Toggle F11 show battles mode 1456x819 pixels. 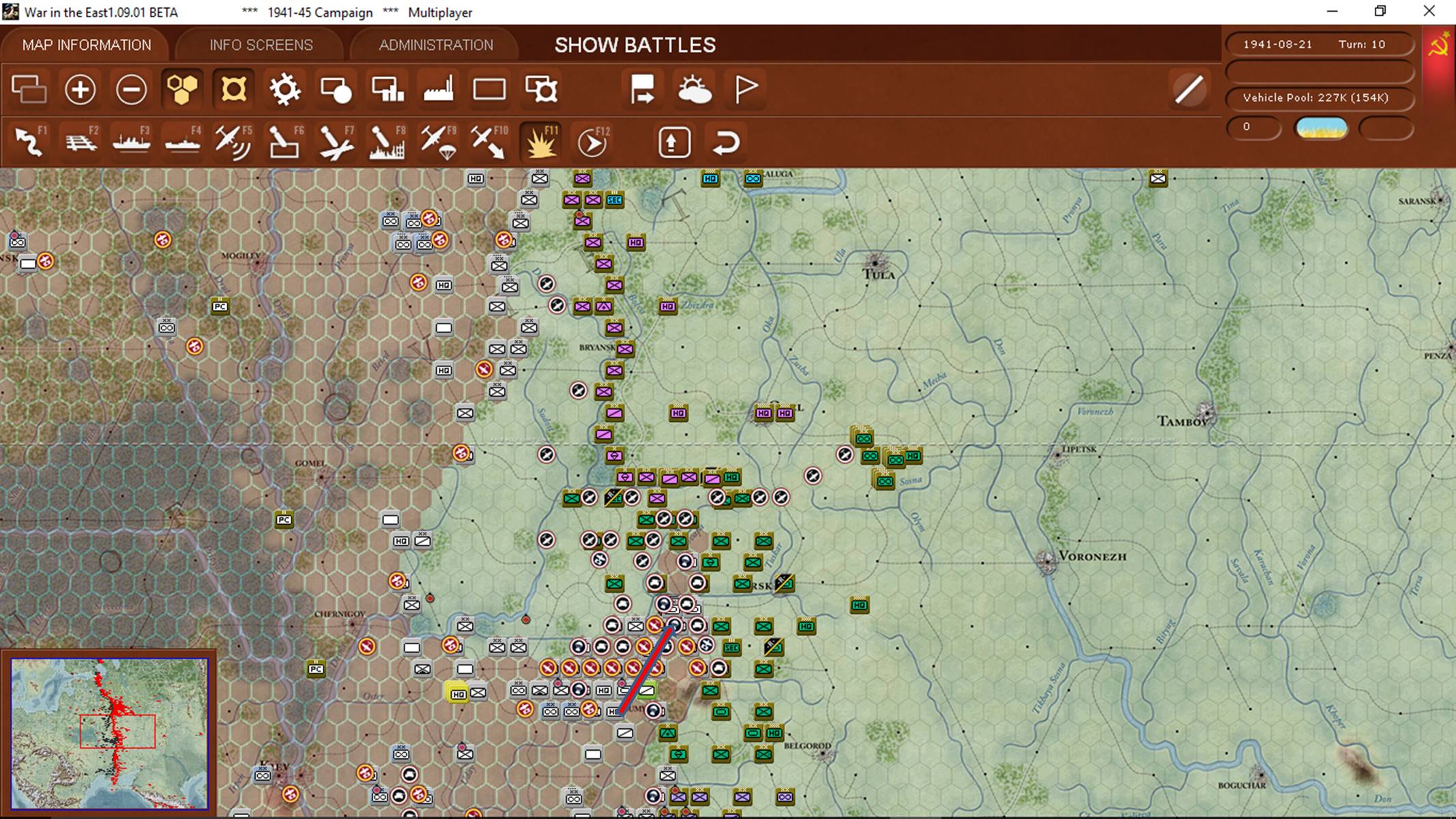541,142
